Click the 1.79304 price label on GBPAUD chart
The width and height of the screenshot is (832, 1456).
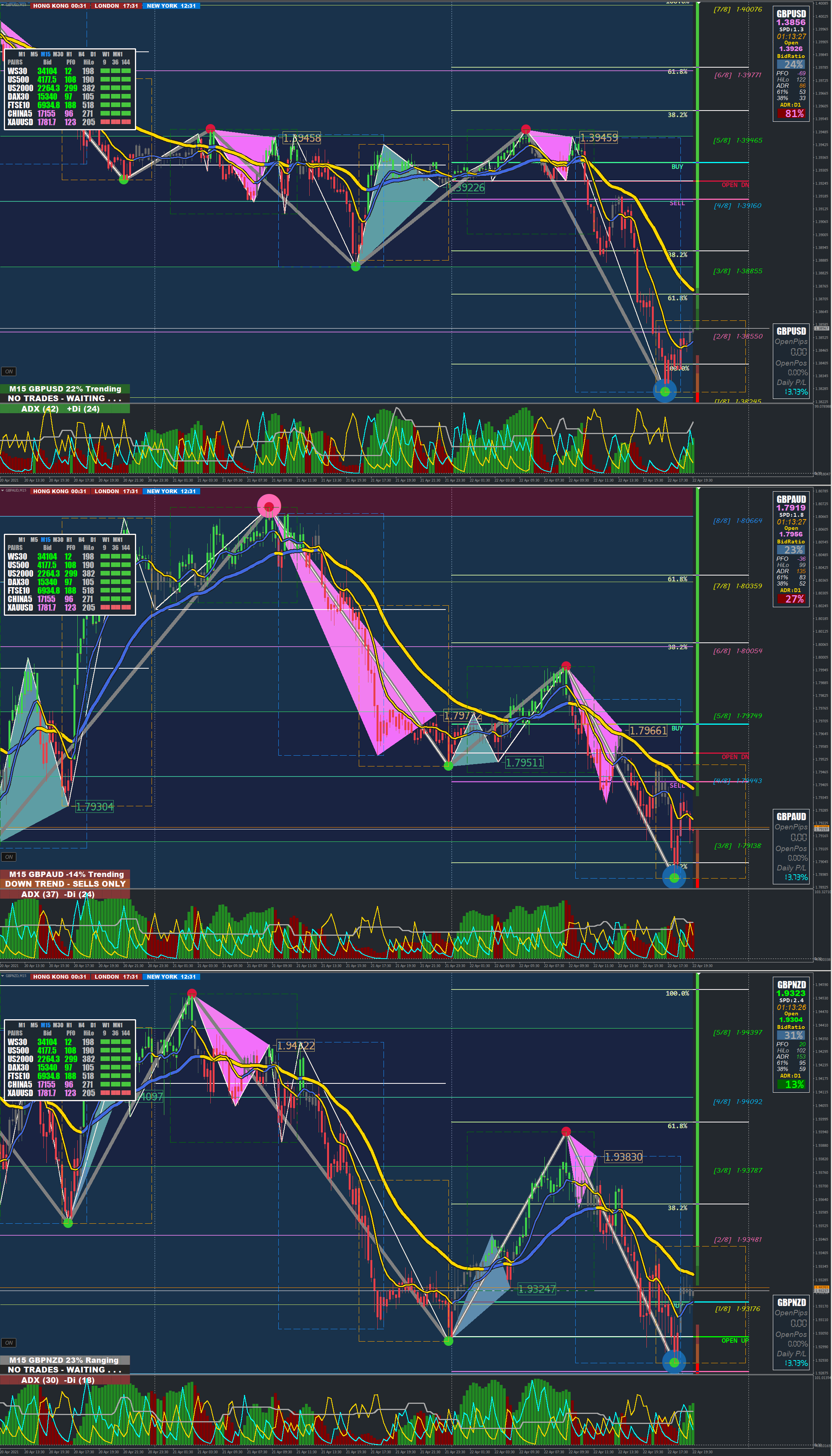[x=94, y=807]
